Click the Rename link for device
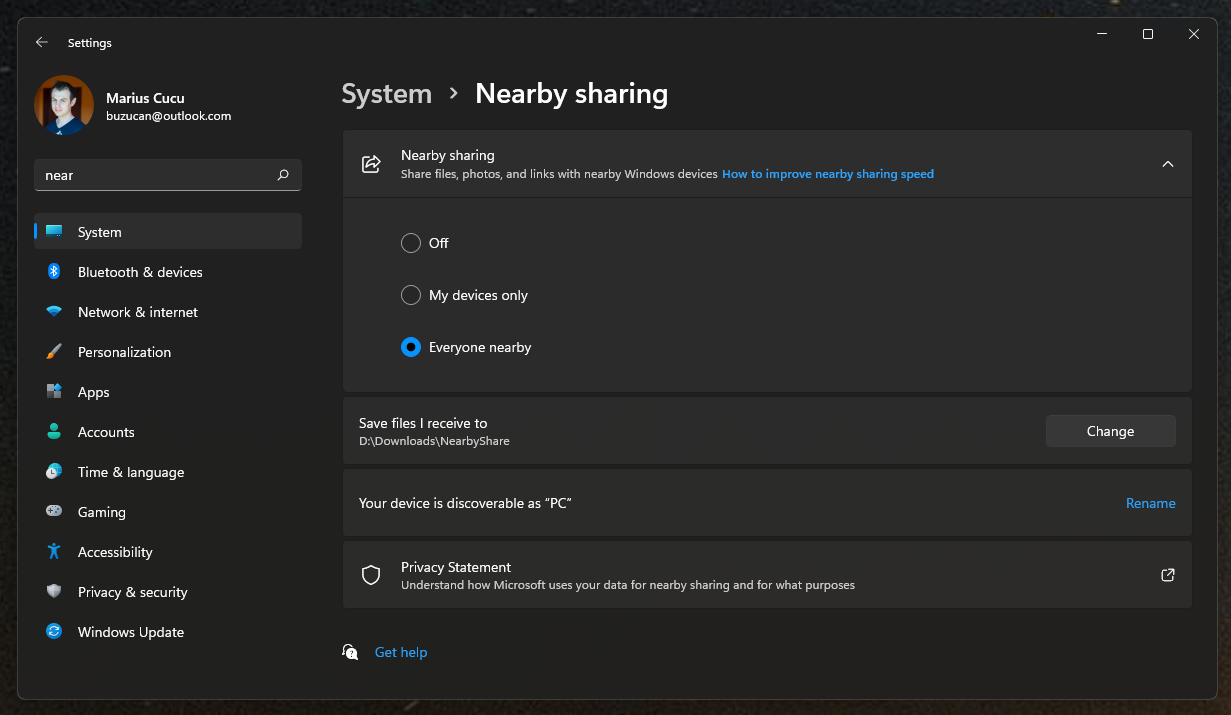This screenshot has width=1231, height=715. [x=1150, y=503]
